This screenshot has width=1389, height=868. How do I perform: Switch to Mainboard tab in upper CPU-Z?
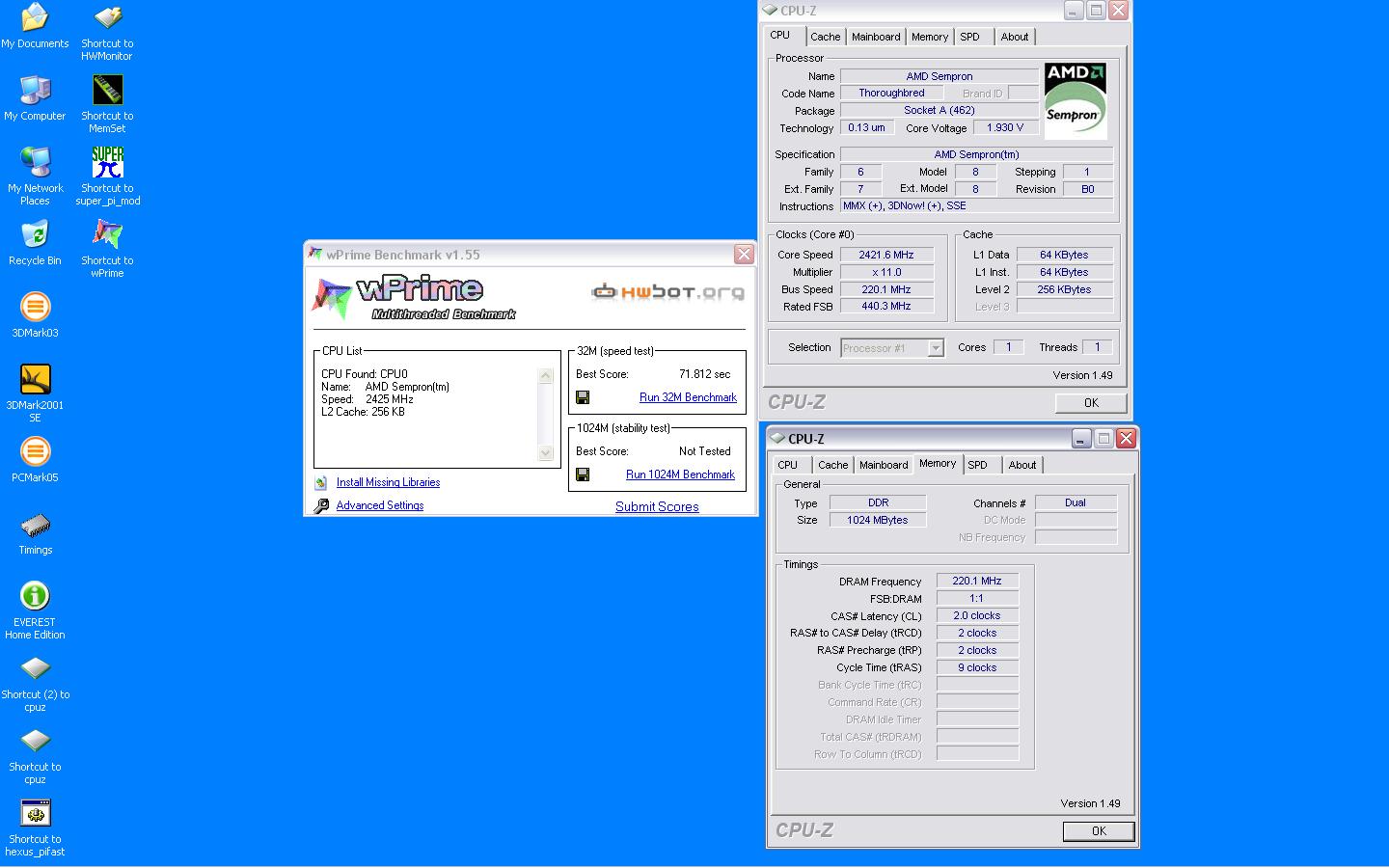tap(876, 37)
